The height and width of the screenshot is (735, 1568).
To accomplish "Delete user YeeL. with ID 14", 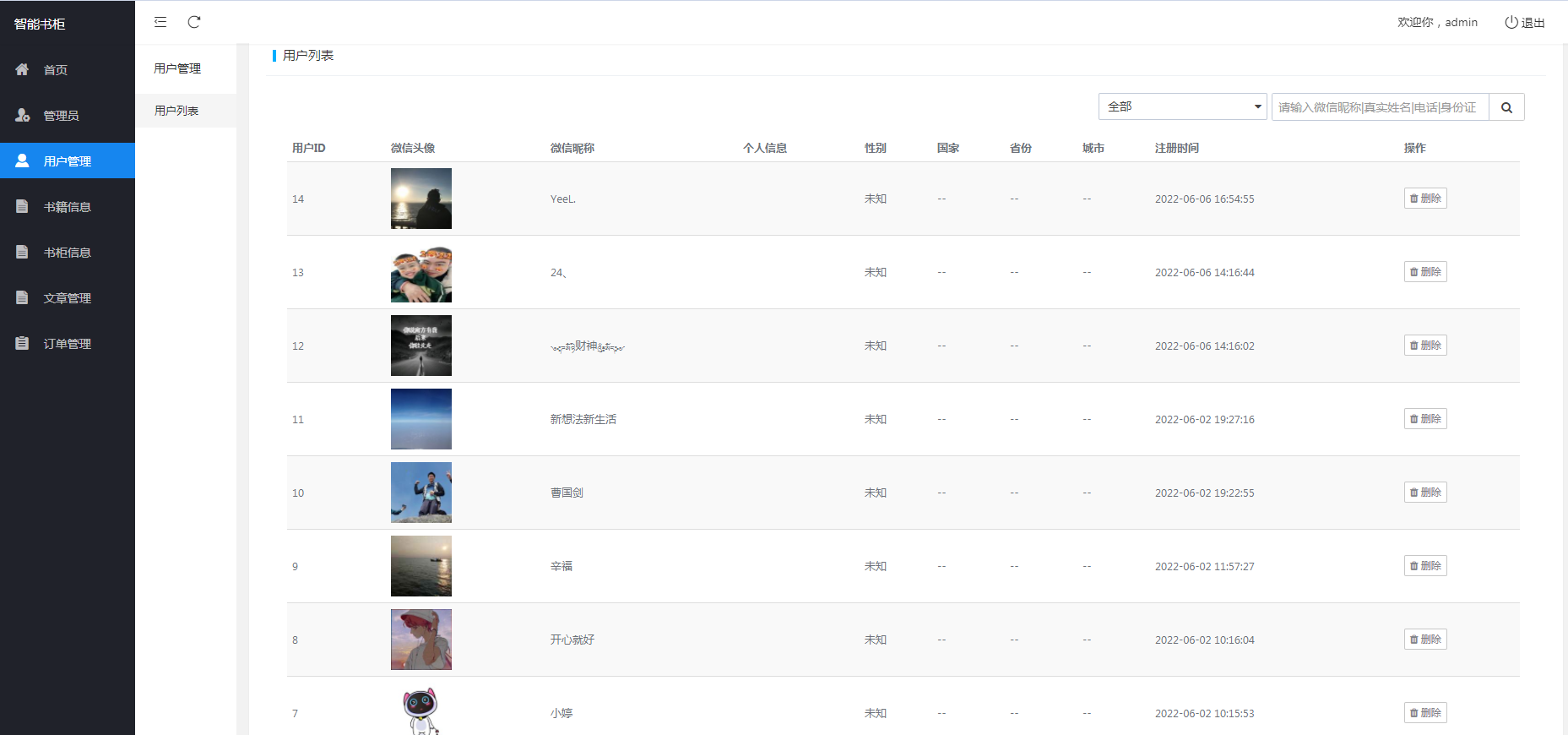I will 1425,199.
